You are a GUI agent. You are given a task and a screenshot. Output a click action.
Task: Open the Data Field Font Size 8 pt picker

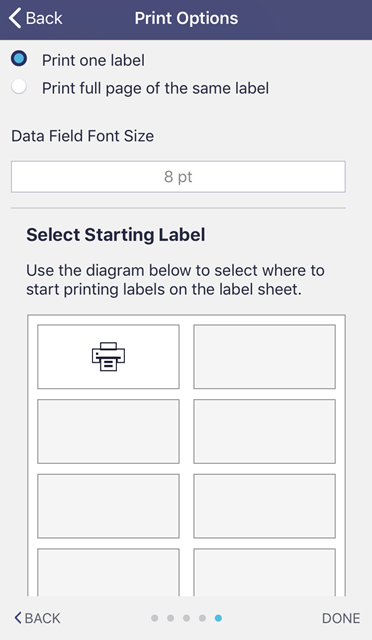pos(178,177)
